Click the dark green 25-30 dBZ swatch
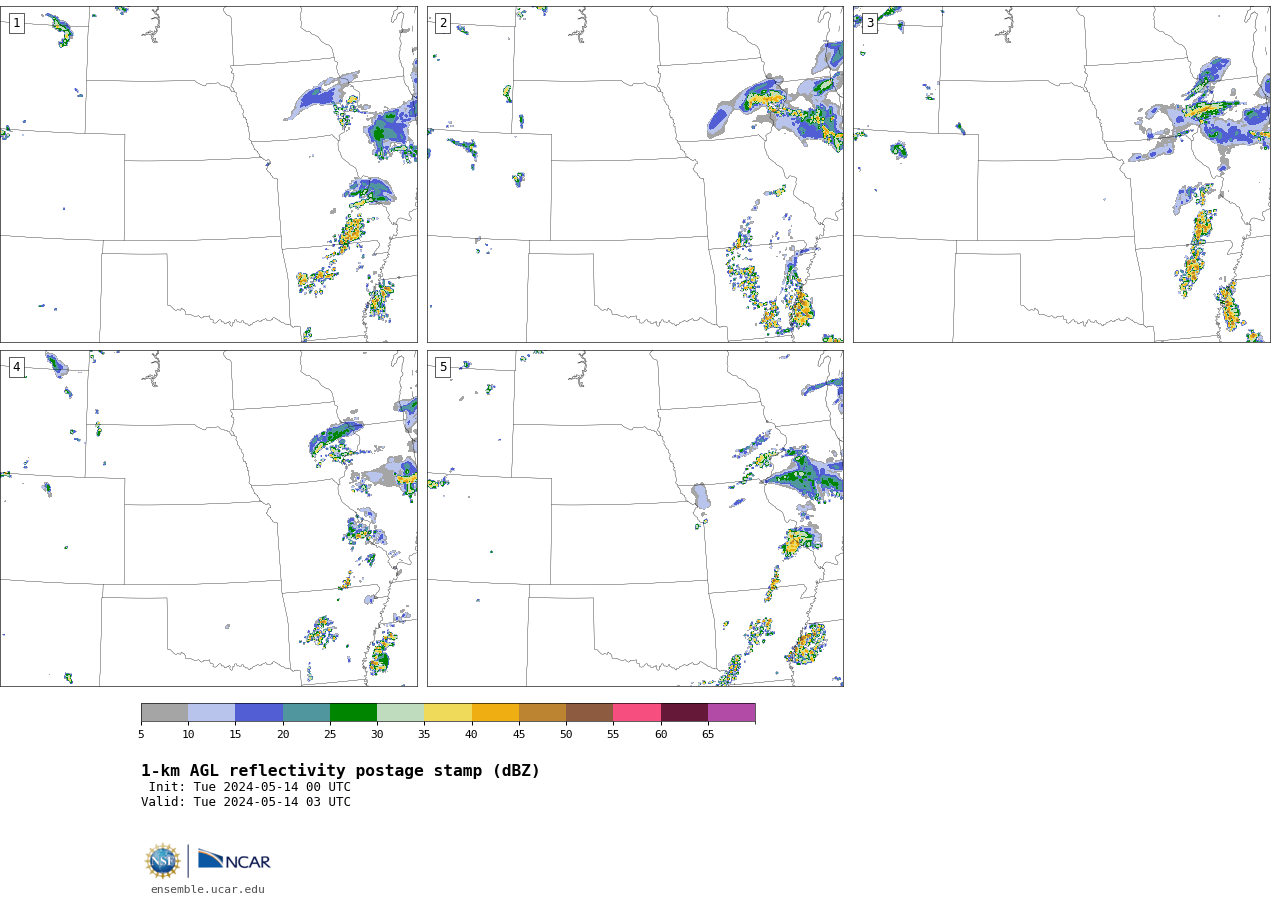This screenshot has height=901, width=1280. [x=353, y=712]
